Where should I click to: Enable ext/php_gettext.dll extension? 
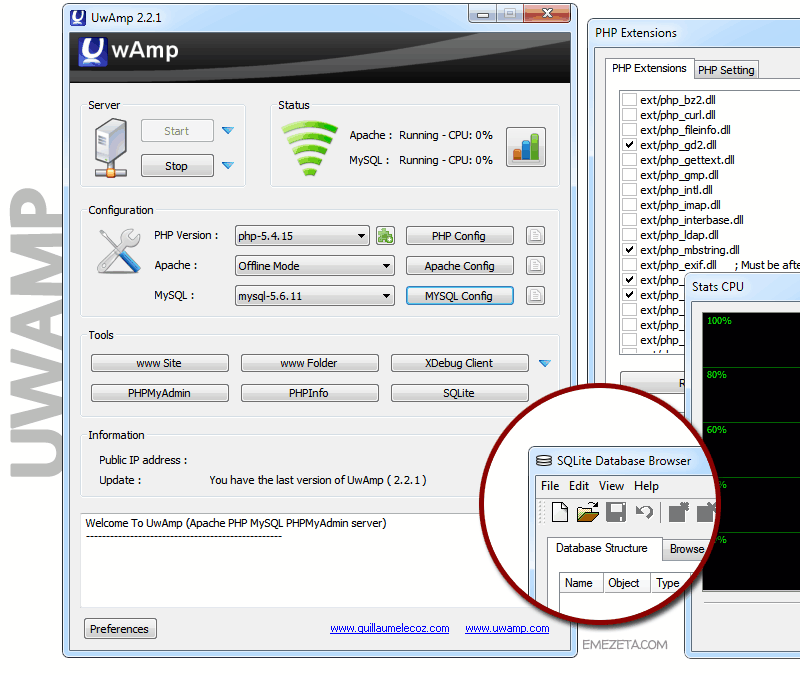pos(630,160)
